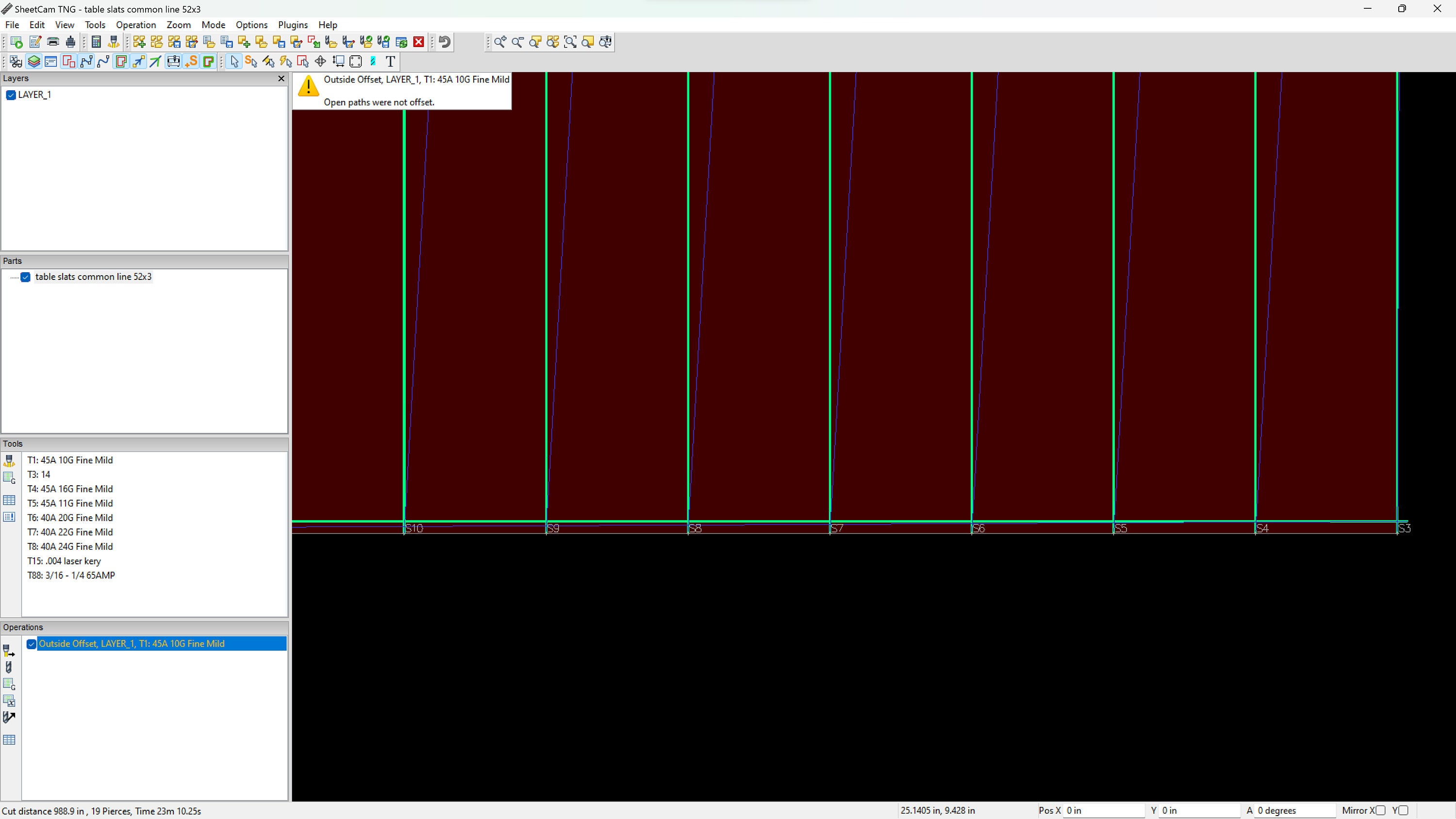The width and height of the screenshot is (1456, 819).
Task: Select the Text insertion tool
Action: (390, 61)
